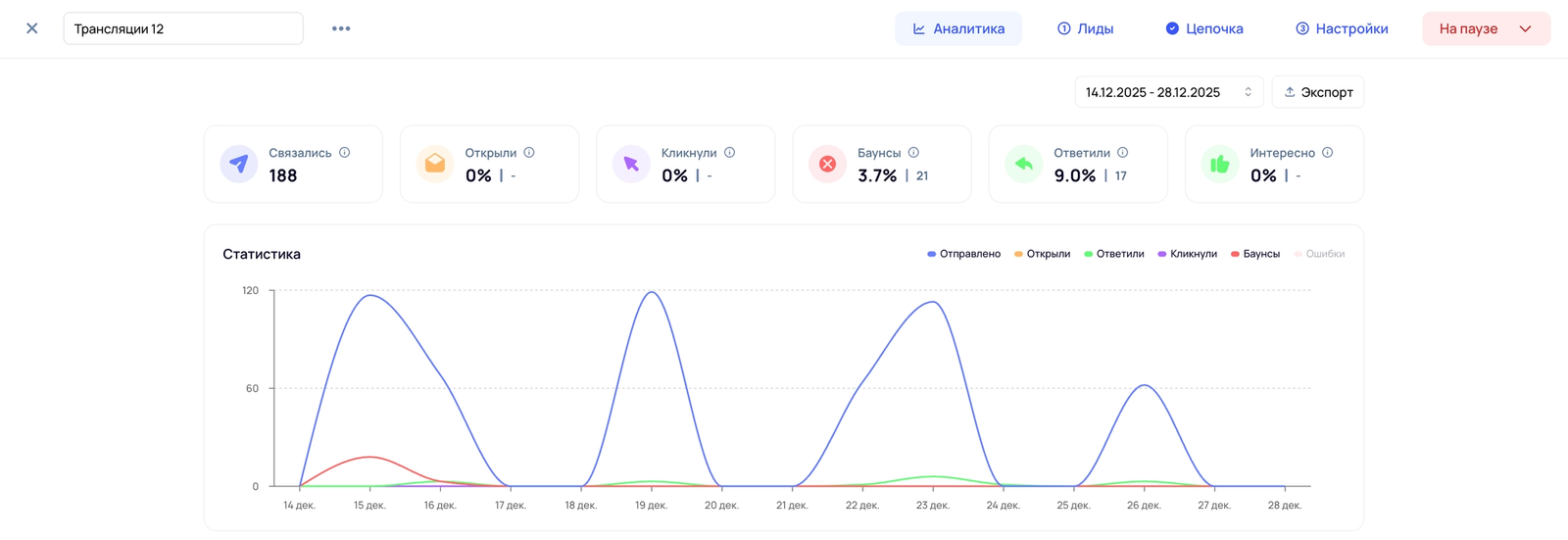Click the green reply arrow icon in Ответили card
Viewport: 1568px width, 540px height.
tap(1023, 164)
